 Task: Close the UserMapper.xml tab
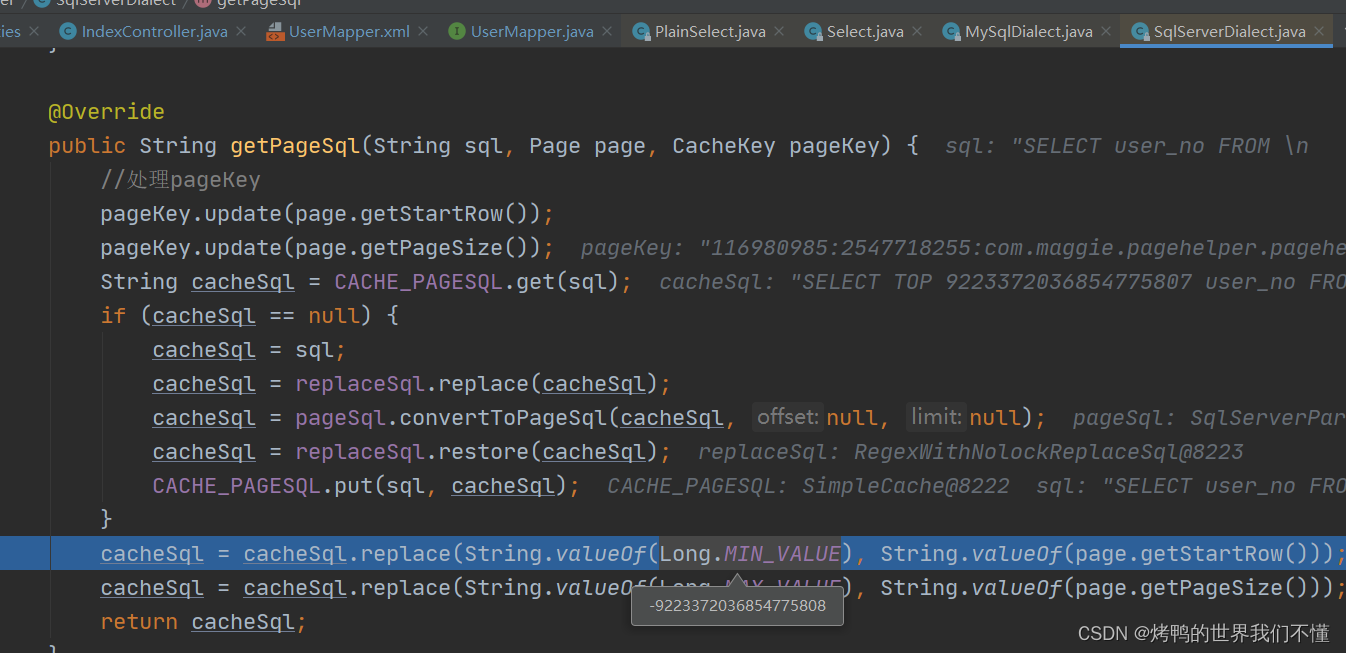click(x=424, y=31)
